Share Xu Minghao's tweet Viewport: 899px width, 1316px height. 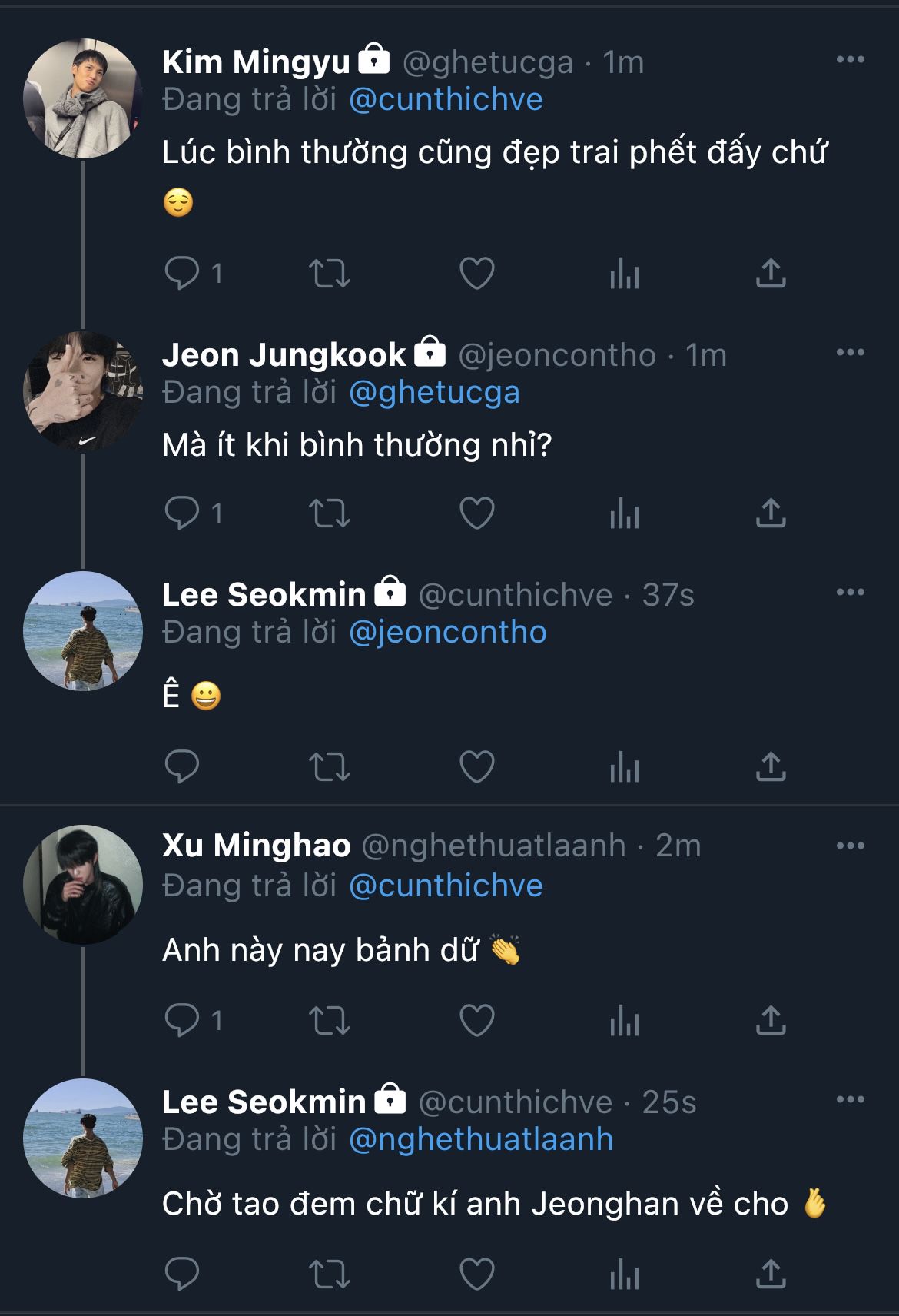pyautogui.click(x=771, y=1020)
